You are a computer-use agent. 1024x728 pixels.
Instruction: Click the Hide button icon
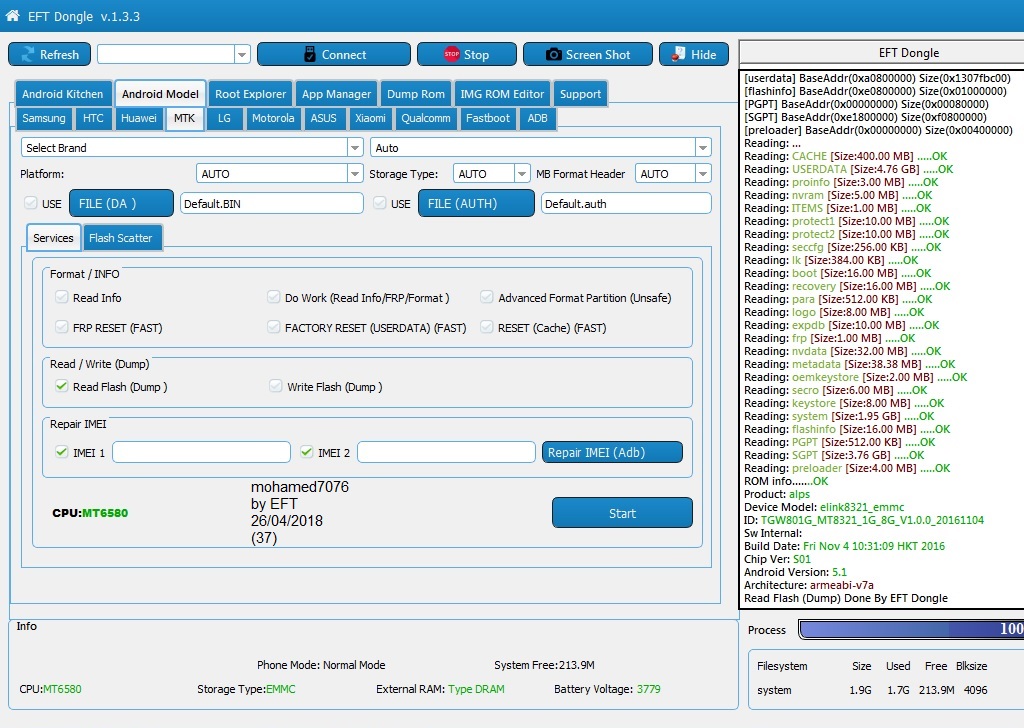tap(679, 54)
